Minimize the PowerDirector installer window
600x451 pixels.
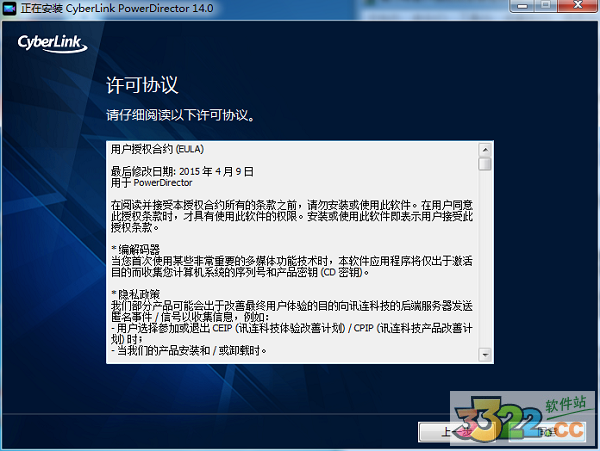coord(522,6)
